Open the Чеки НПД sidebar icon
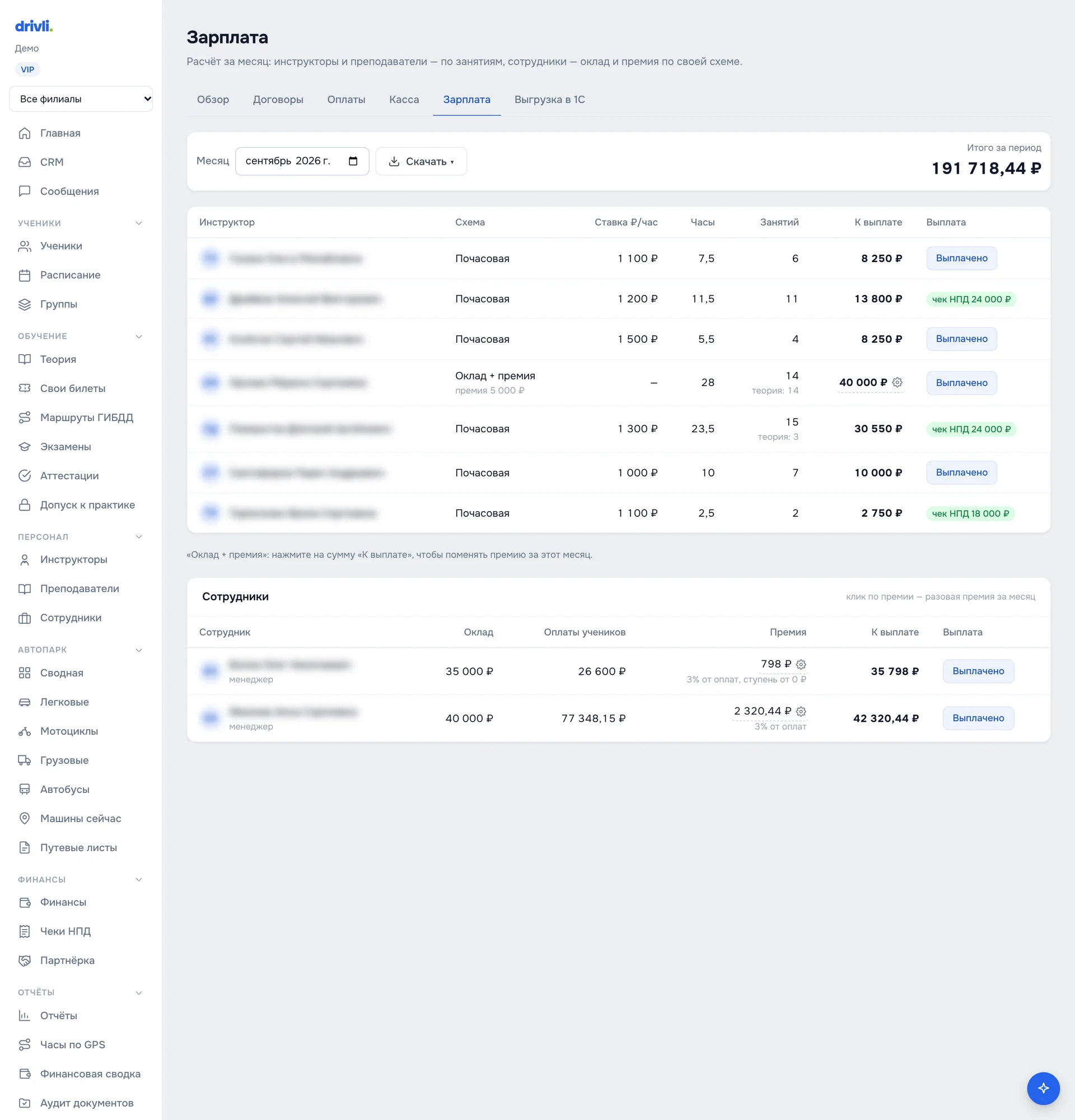 [25, 931]
